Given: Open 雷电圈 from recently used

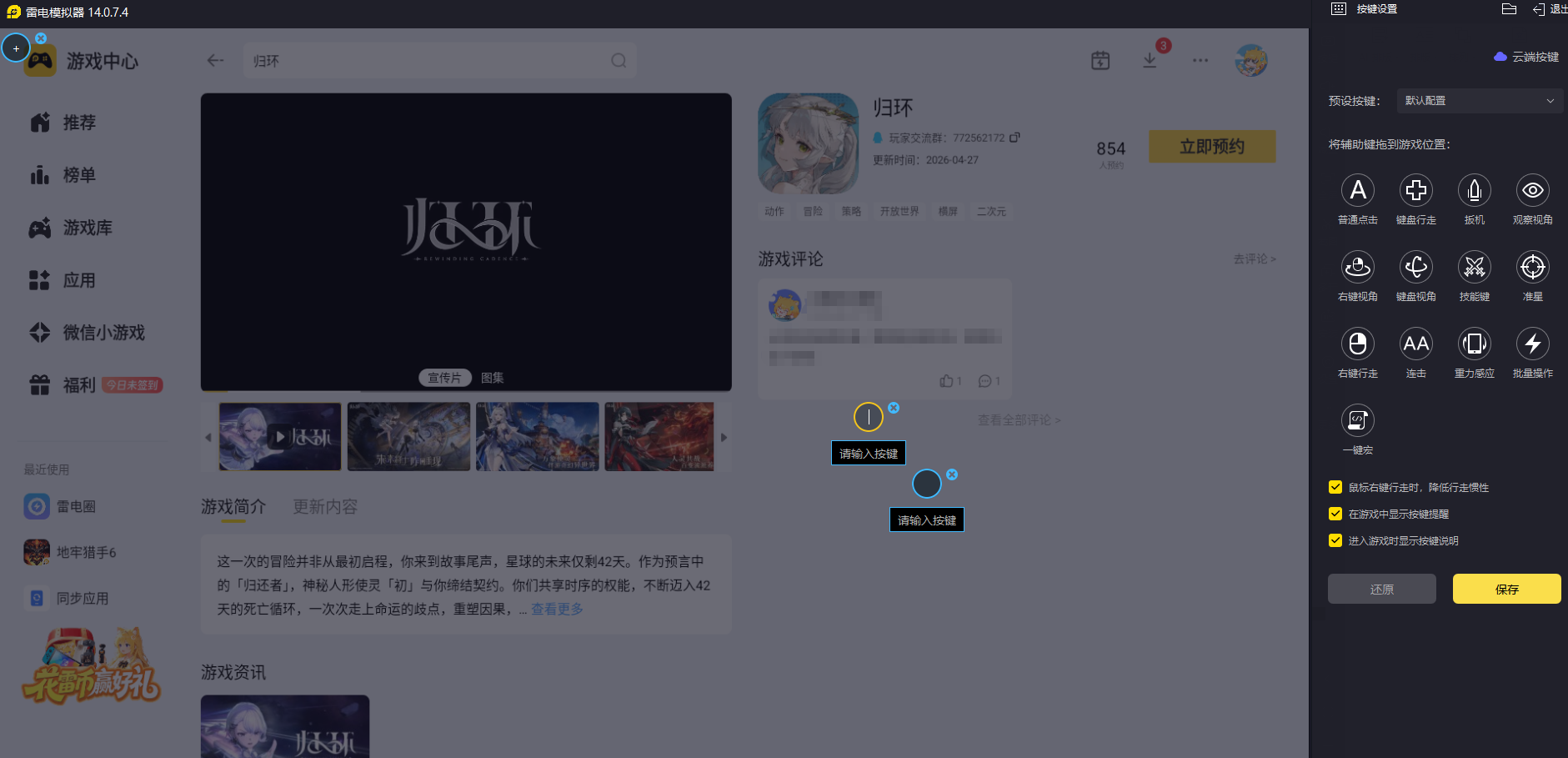Looking at the screenshot, I should (60, 506).
